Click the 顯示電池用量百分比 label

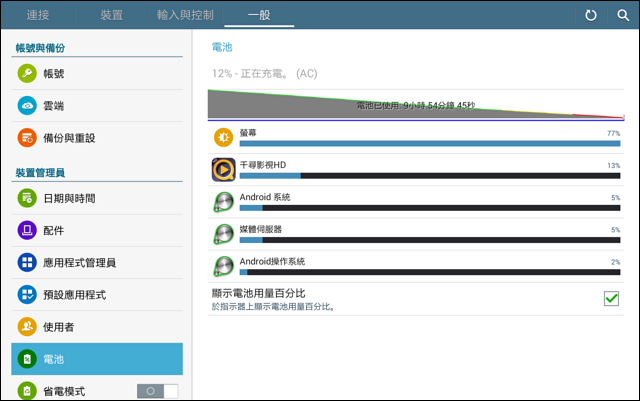tap(258, 293)
